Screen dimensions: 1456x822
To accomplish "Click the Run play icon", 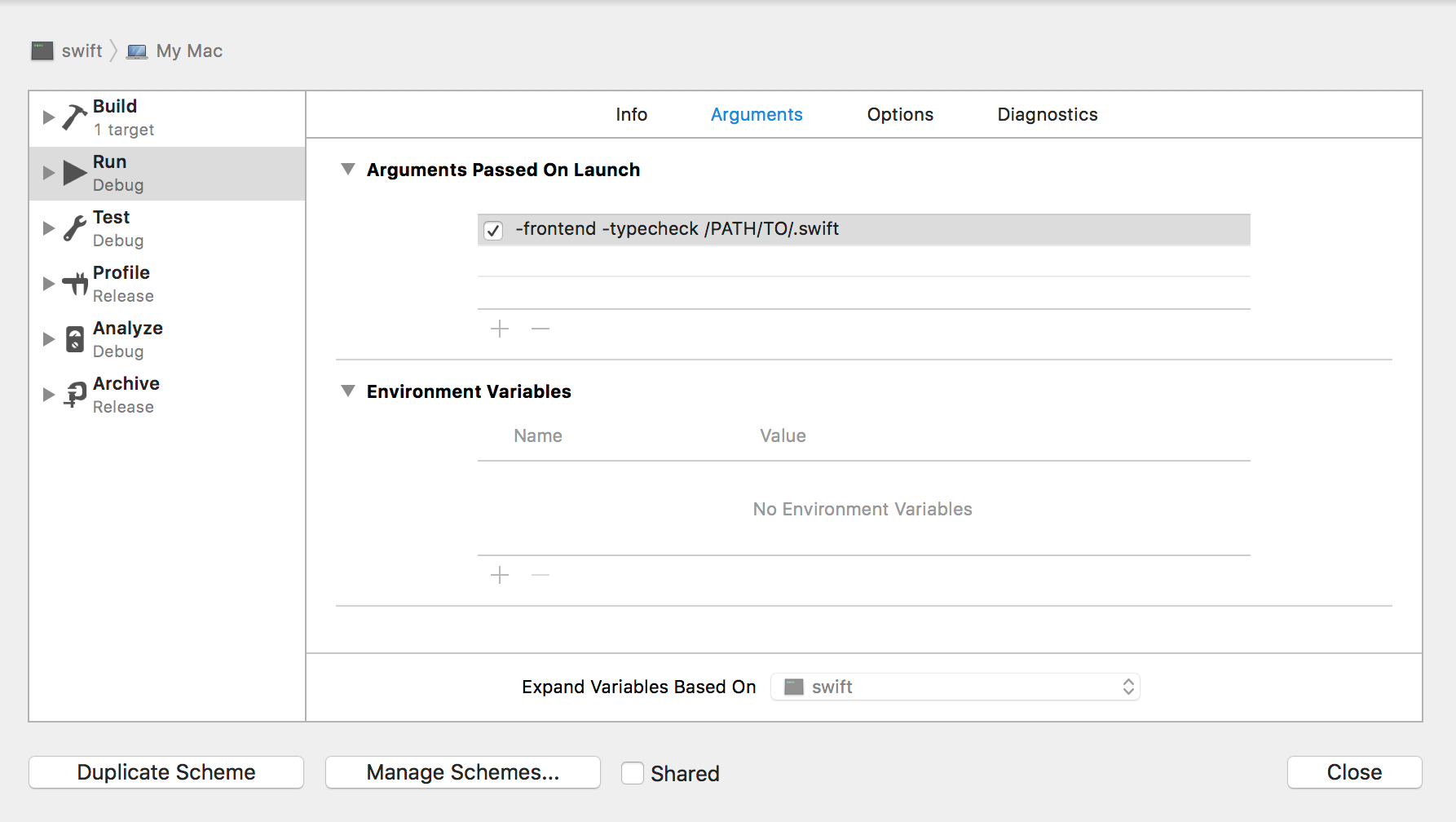I will point(75,173).
